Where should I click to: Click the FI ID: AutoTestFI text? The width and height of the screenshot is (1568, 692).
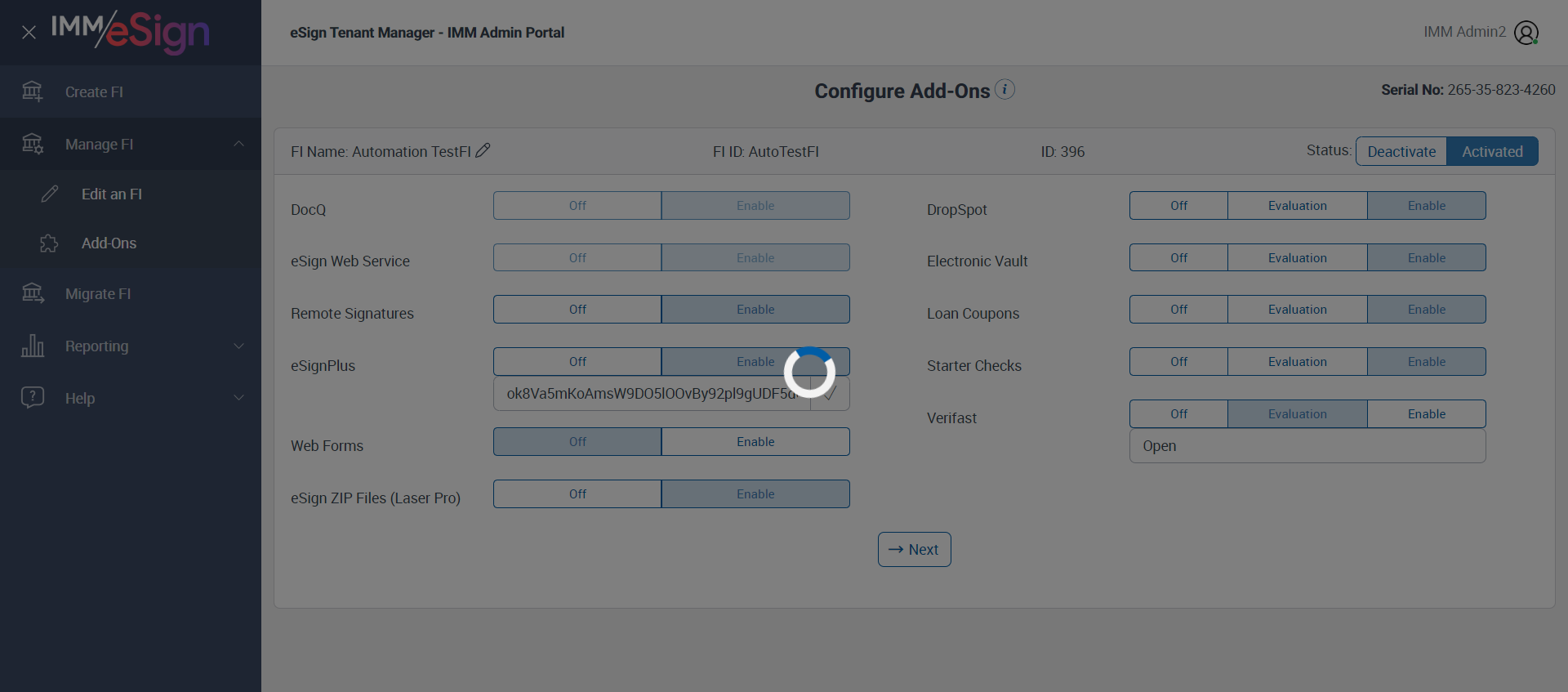765,152
